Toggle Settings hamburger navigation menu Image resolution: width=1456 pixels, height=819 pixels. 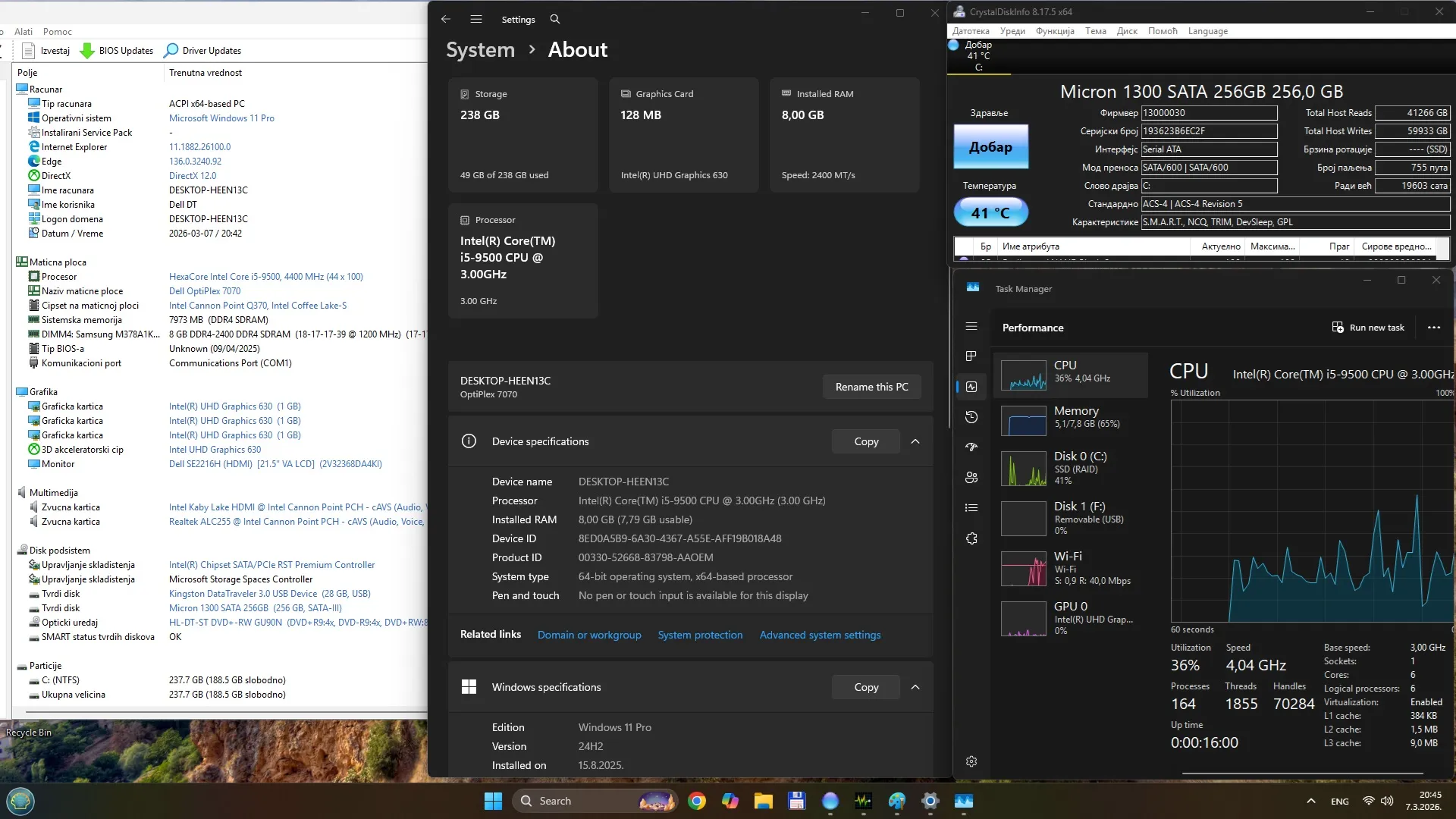click(x=476, y=19)
